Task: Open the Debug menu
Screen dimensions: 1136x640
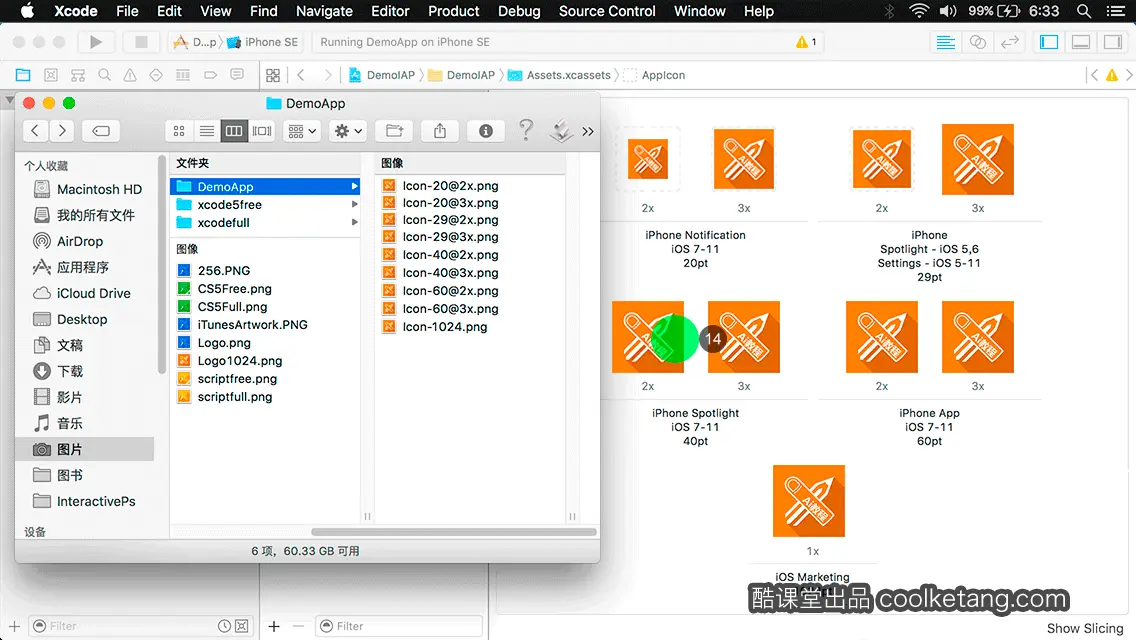Action: tap(519, 11)
